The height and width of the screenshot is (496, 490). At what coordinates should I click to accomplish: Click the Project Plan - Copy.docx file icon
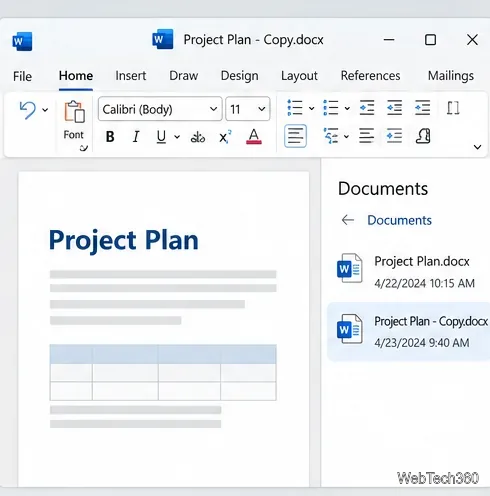350,329
